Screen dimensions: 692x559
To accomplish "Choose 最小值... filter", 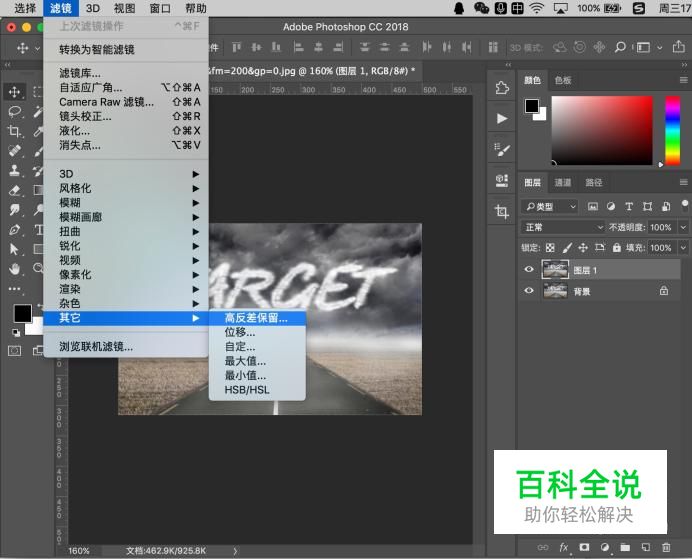I will click(257, 375).
